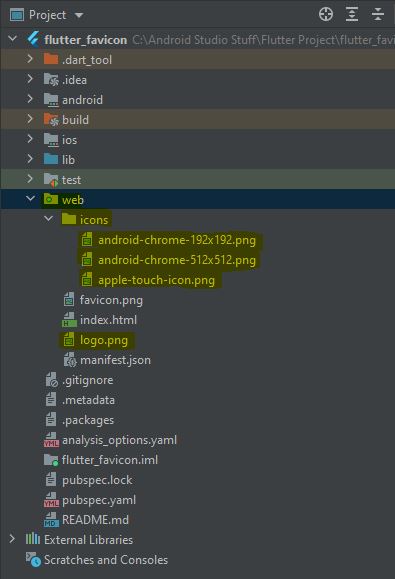Click the favicon.png image file icon
Viewport: 395px width, 579px height.
click(x=69, y=299)
